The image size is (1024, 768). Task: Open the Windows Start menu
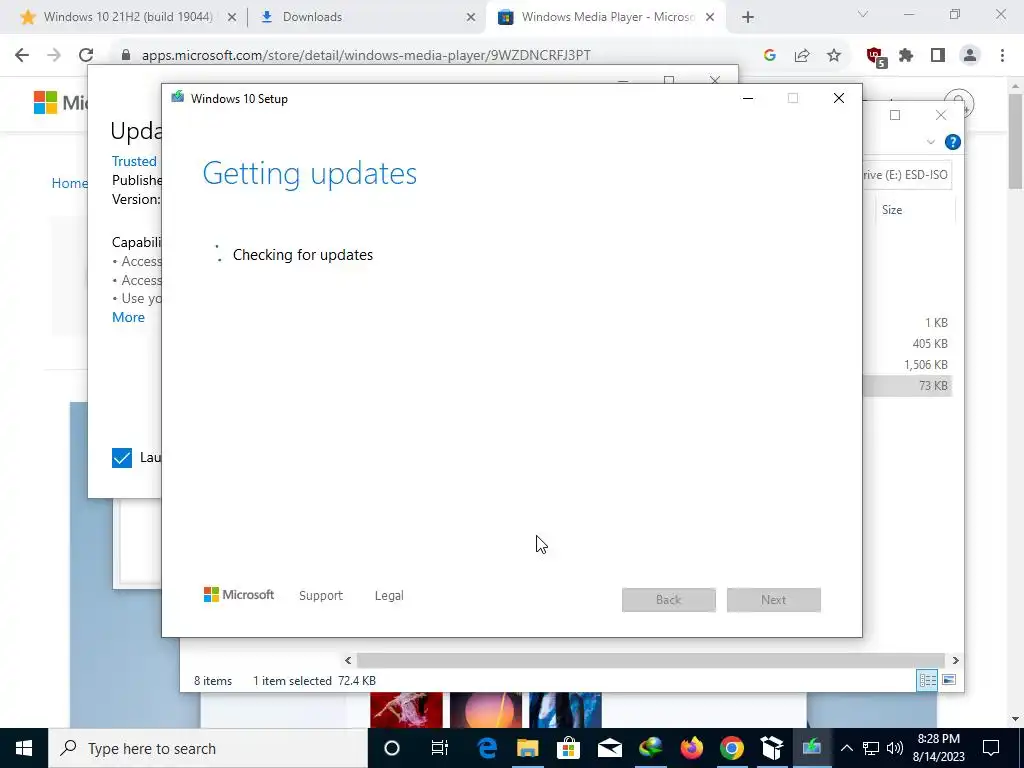coord(24,748)
